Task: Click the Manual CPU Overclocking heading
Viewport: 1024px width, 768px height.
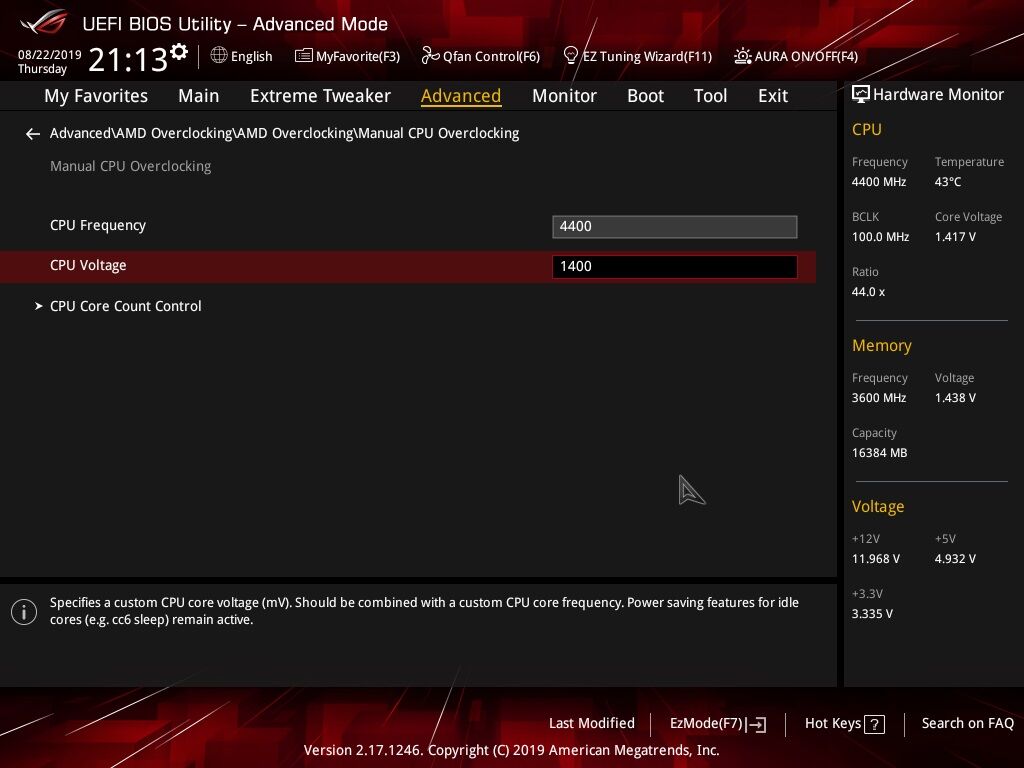Action: (131, 167)
